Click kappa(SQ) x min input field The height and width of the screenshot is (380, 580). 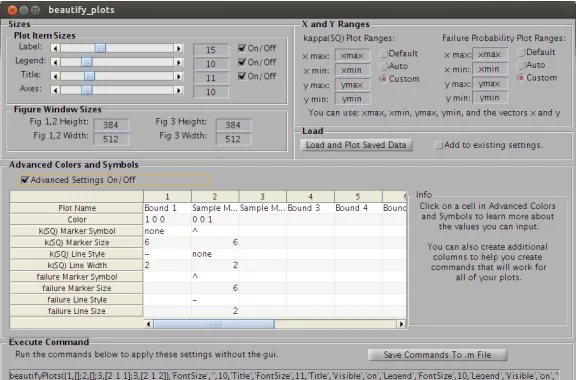click(352, 70)
